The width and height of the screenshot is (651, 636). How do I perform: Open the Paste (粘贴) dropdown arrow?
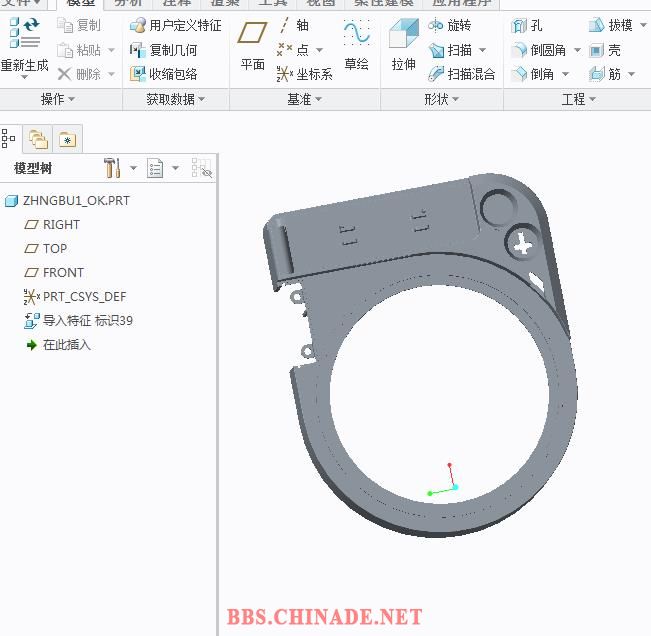[111, 50]
